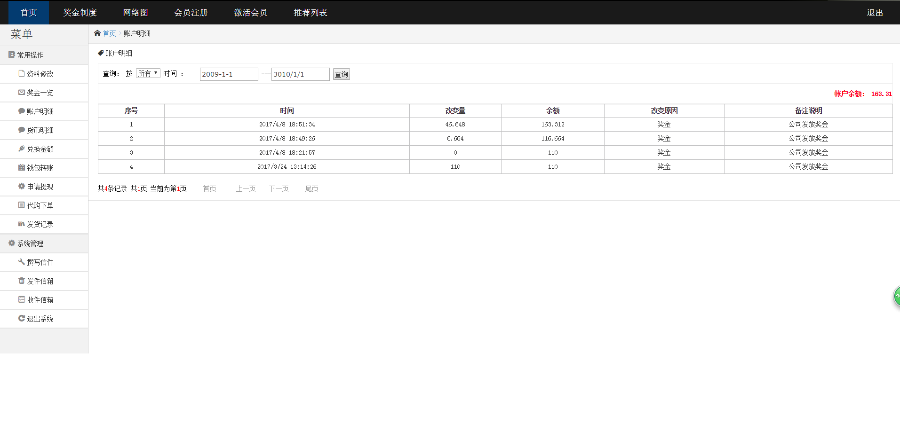
Task: Click the time cell in row 2
Action: (287, 139)
